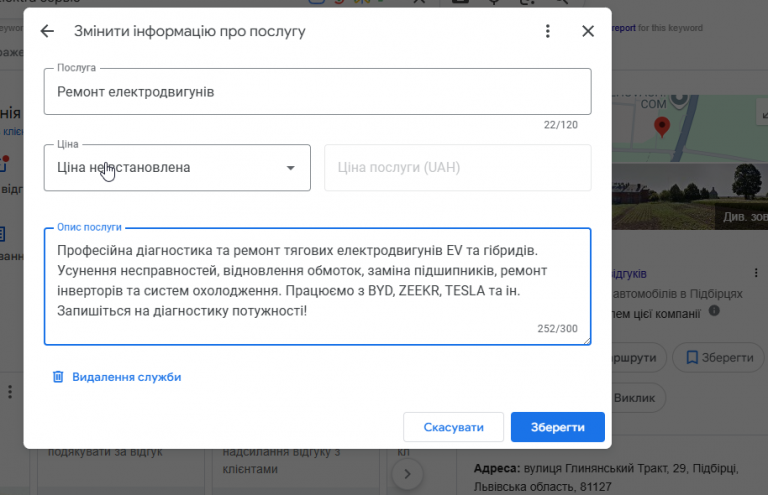This screenshot has width=768, height=495.
Task: Click the right chevron arrow in background carousel
Action: 407,474
